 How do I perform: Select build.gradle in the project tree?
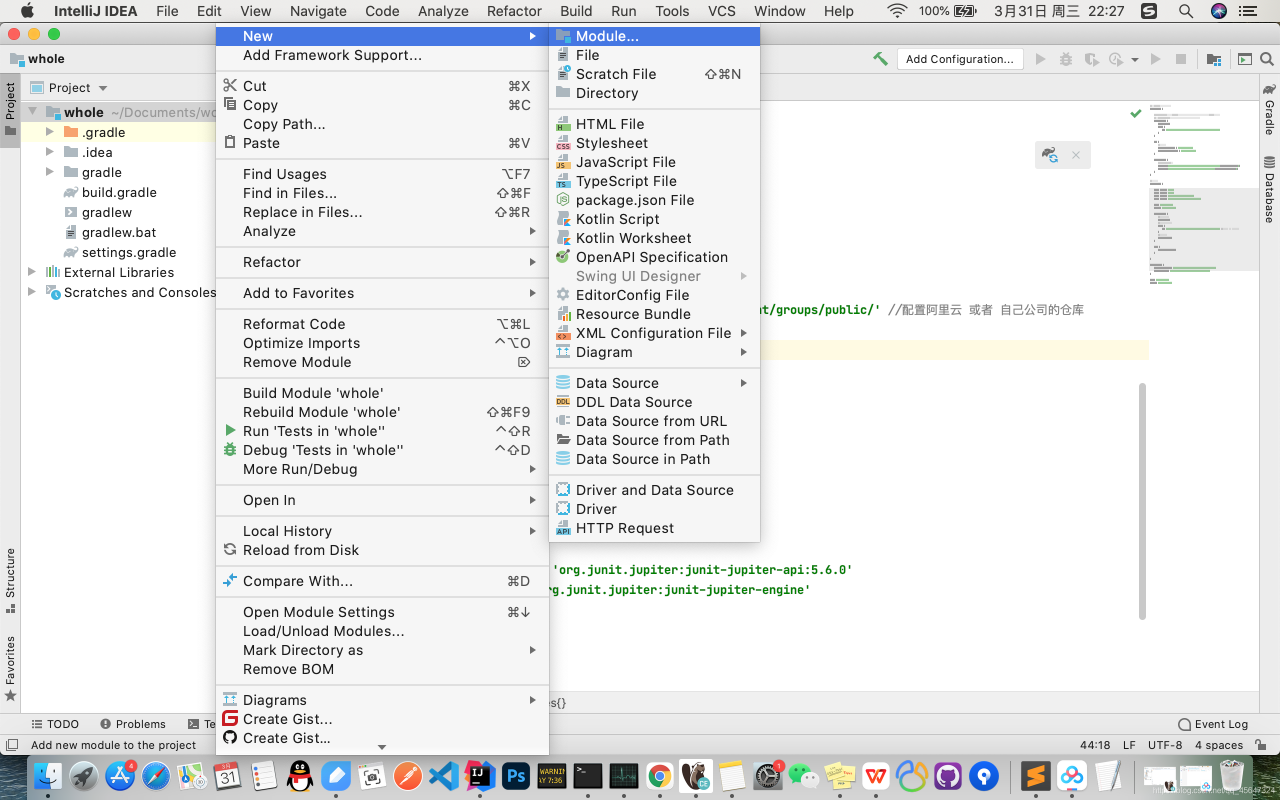point(119,192)
